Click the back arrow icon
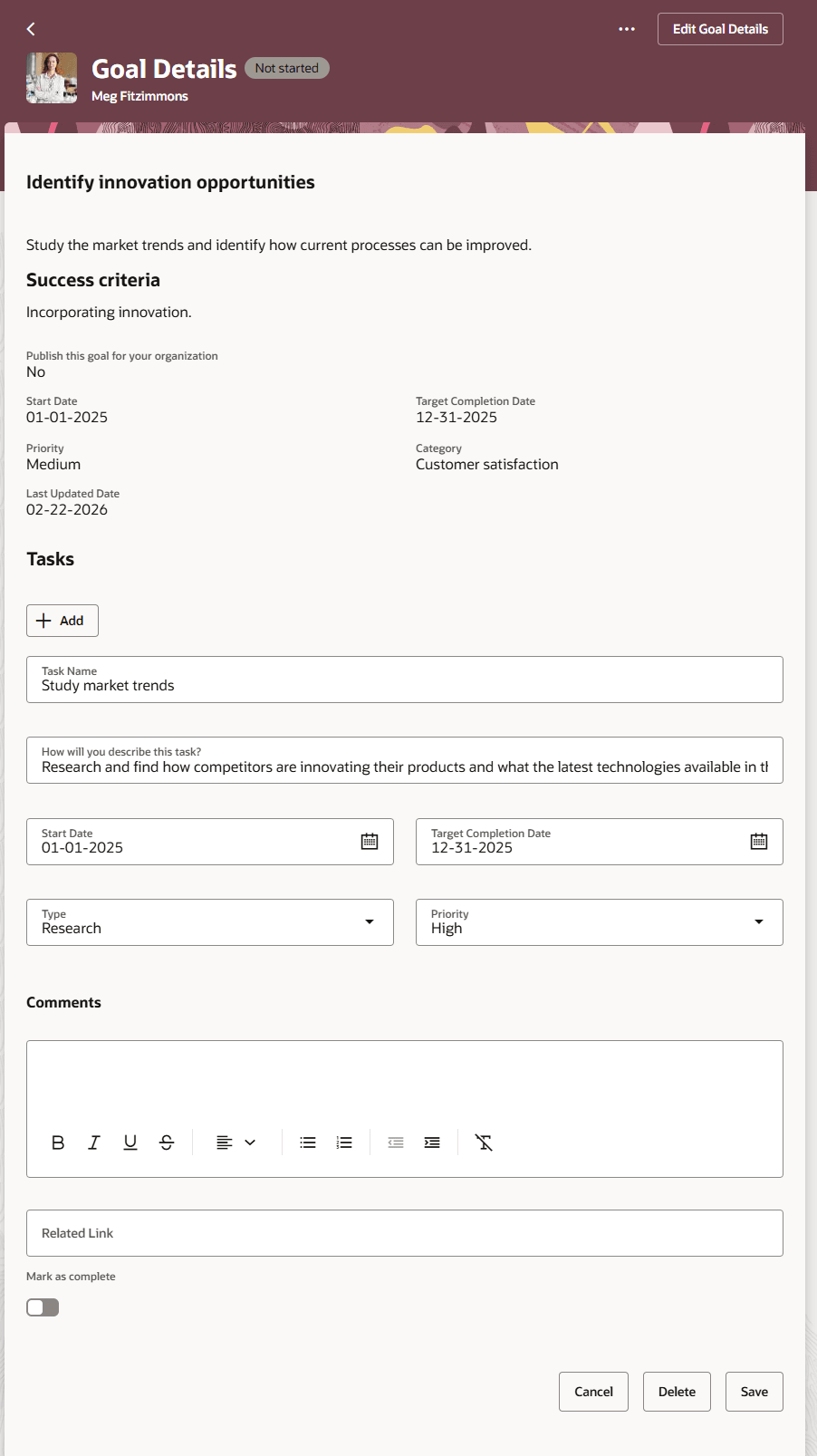The image size is (817, 1456). coord(31,29)
